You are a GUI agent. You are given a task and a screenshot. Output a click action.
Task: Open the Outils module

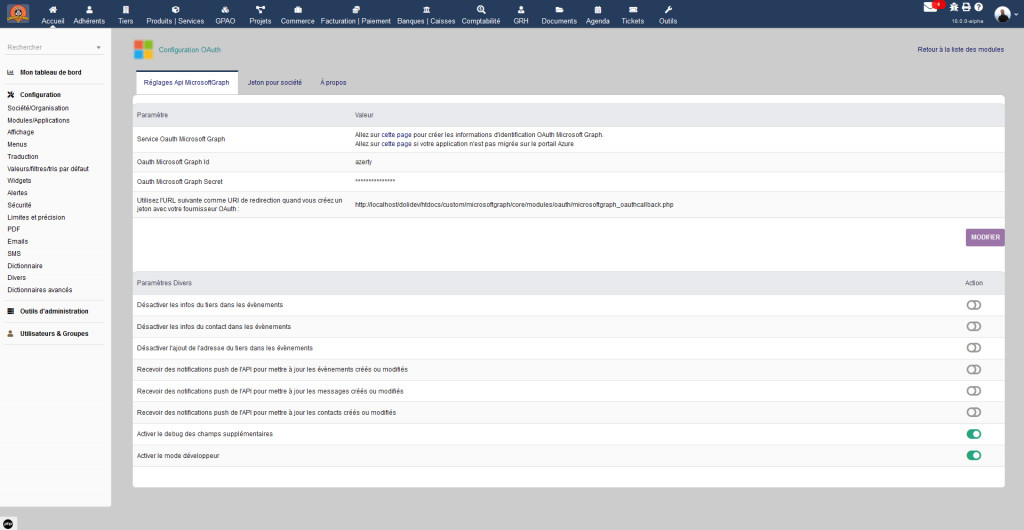point(667,14)
